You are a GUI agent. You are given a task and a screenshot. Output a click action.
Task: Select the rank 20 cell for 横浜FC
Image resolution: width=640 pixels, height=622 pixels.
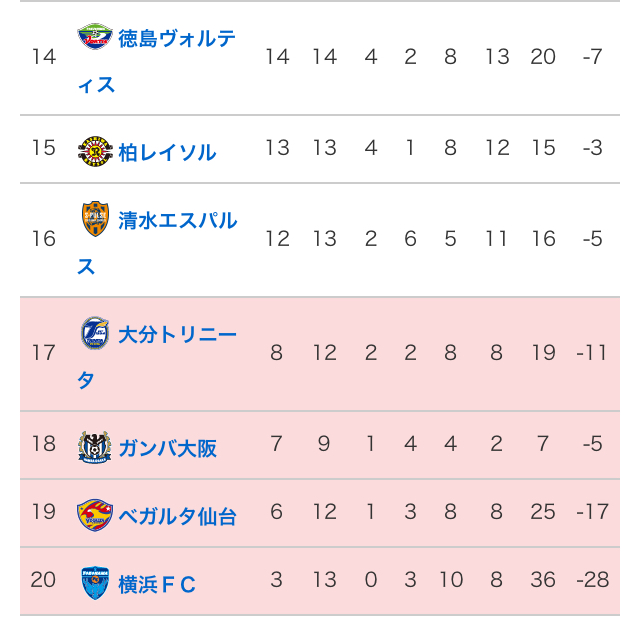tap(43, 580)
